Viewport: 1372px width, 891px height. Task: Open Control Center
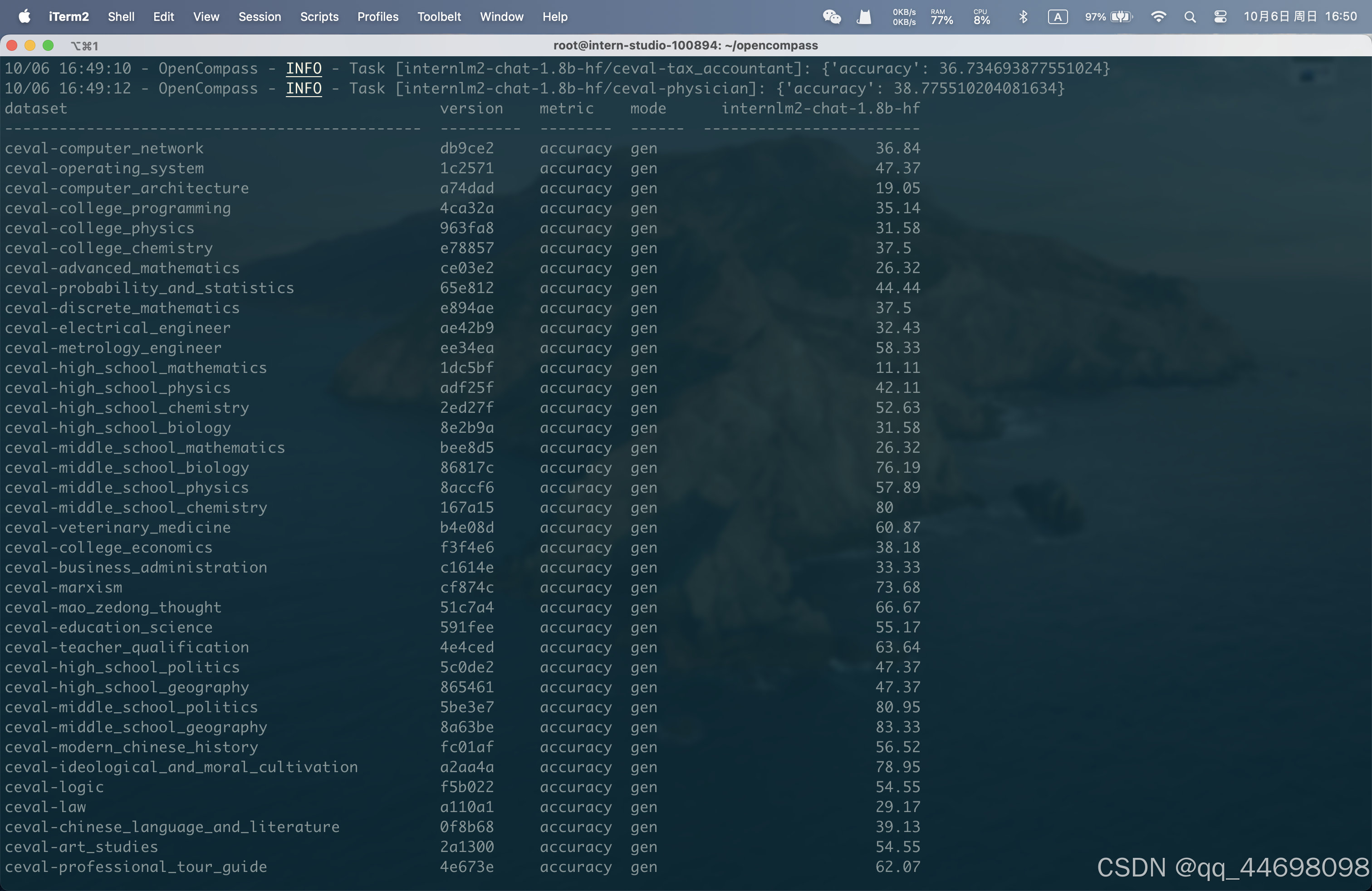click(x=1220, y=17)
